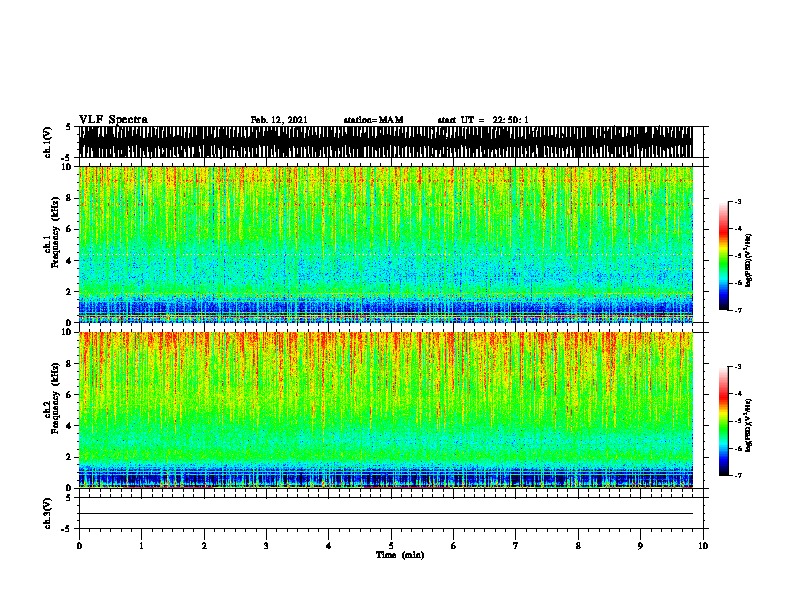Click the ch.1 spectrogram color bar
The width and height of the screenshot is (792, 612).
coord(723,256)
